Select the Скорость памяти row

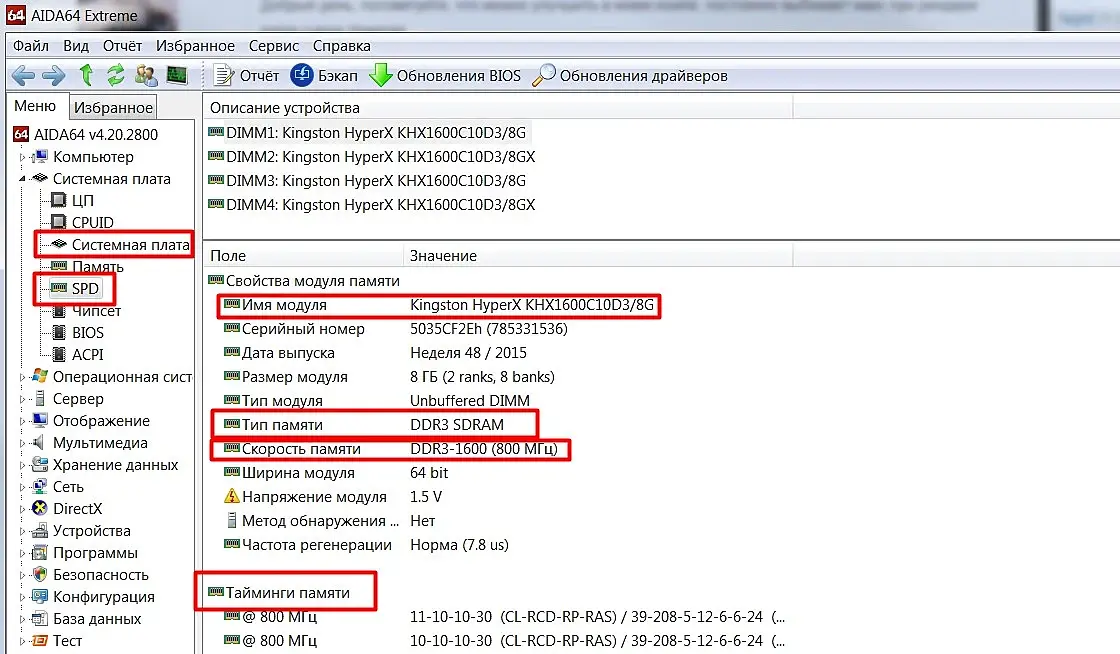coord(390,449)
